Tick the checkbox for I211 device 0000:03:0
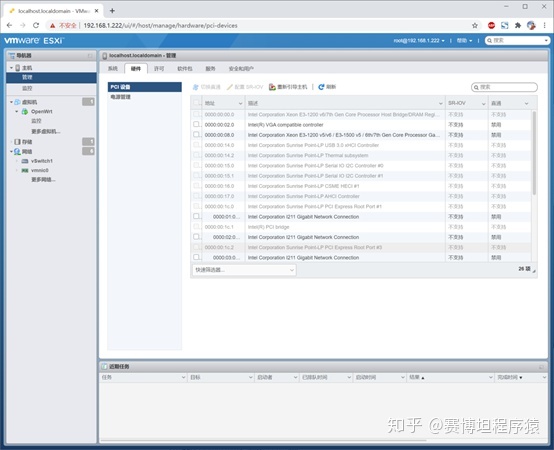Screen dimensions: 554x450 [x=196, y=257]
